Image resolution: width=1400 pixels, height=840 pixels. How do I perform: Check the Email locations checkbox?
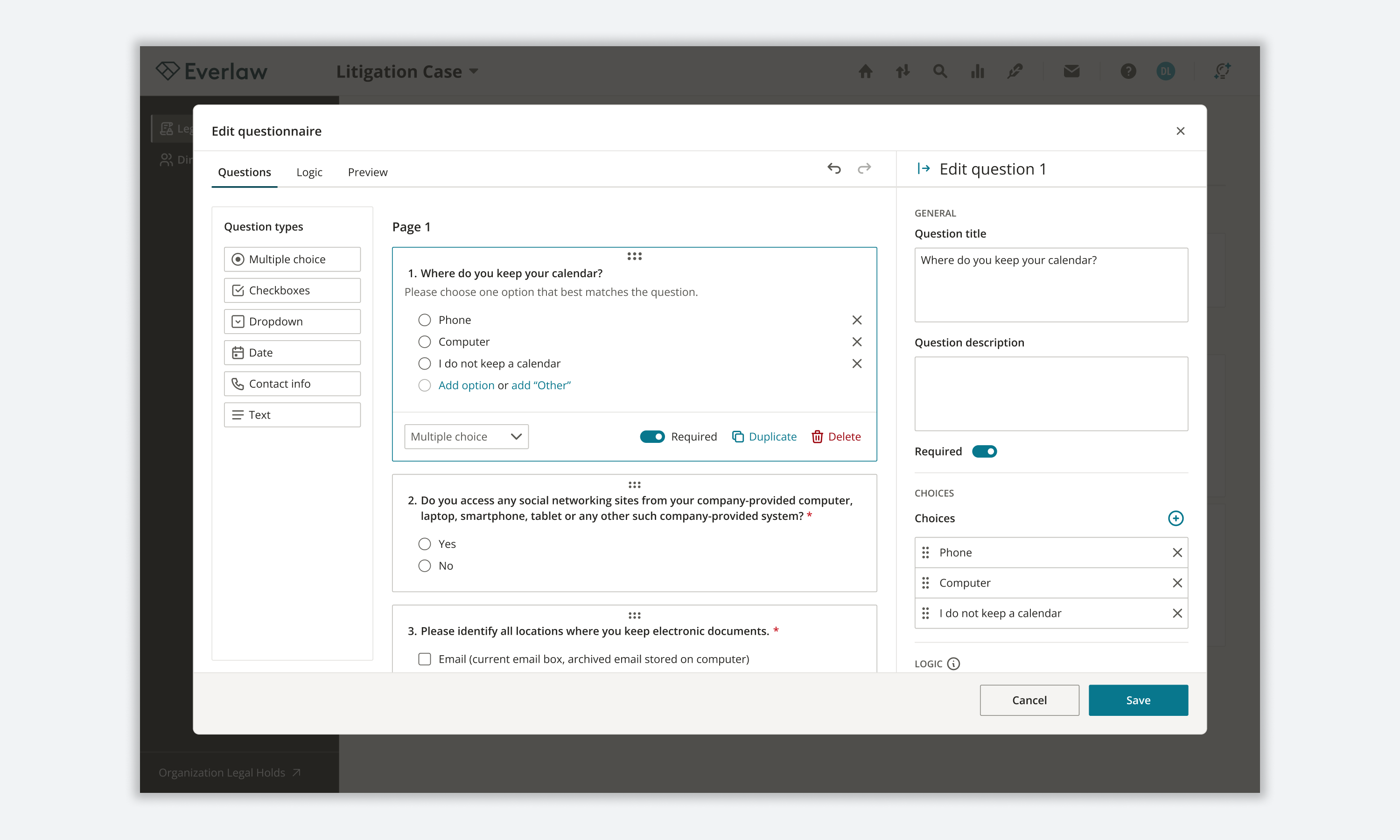point(424,659)
